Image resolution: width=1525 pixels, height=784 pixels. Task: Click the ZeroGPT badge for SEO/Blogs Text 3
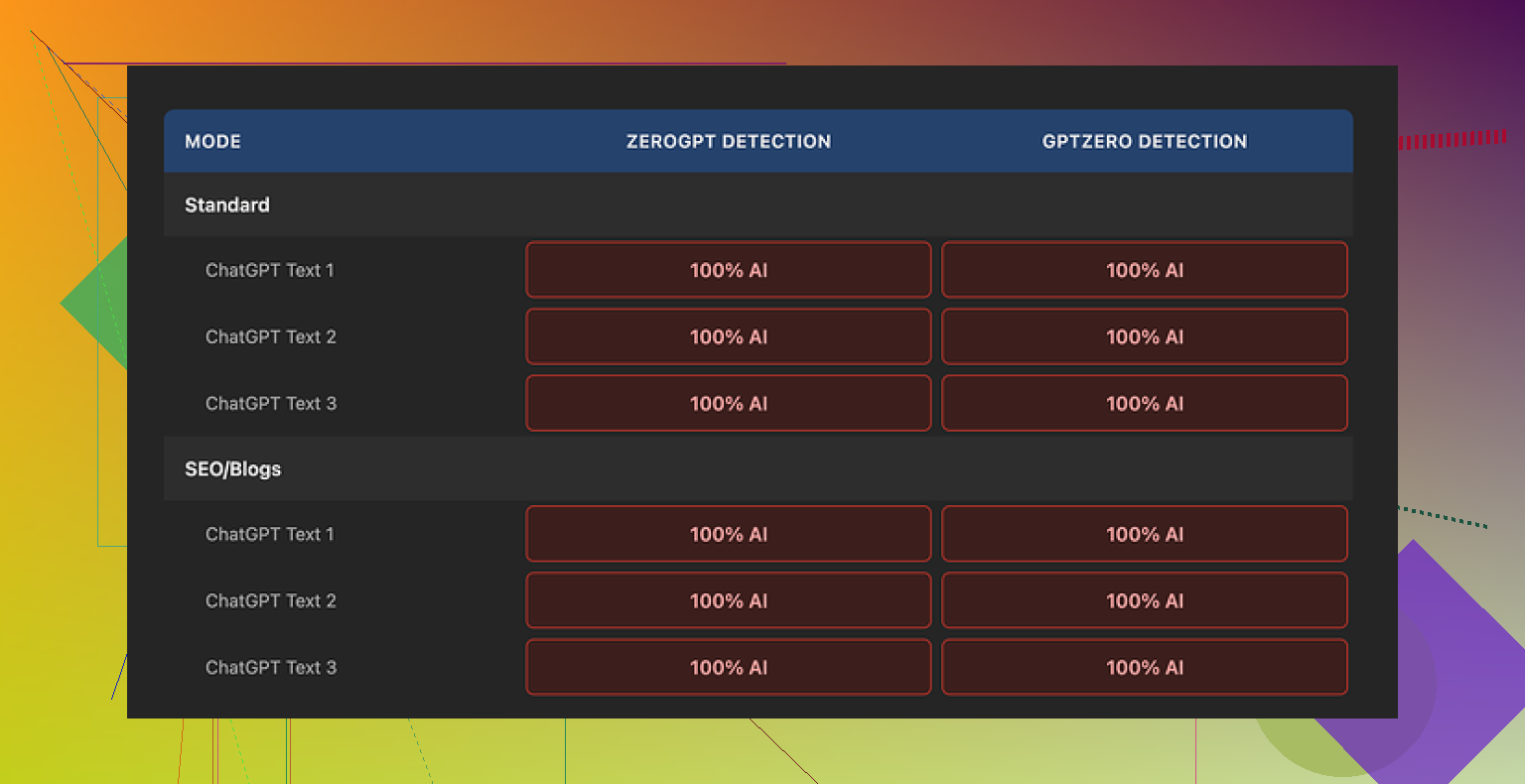(x=728, y=667)
